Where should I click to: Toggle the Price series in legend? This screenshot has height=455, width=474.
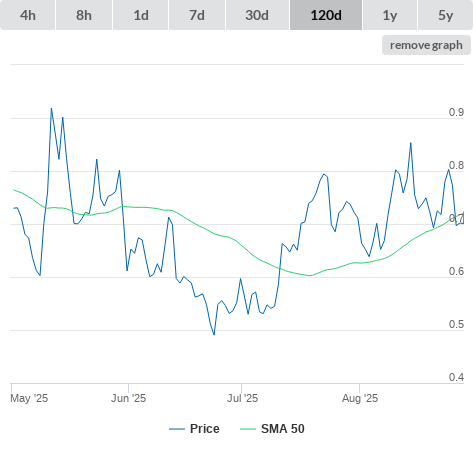click(205, 429)
